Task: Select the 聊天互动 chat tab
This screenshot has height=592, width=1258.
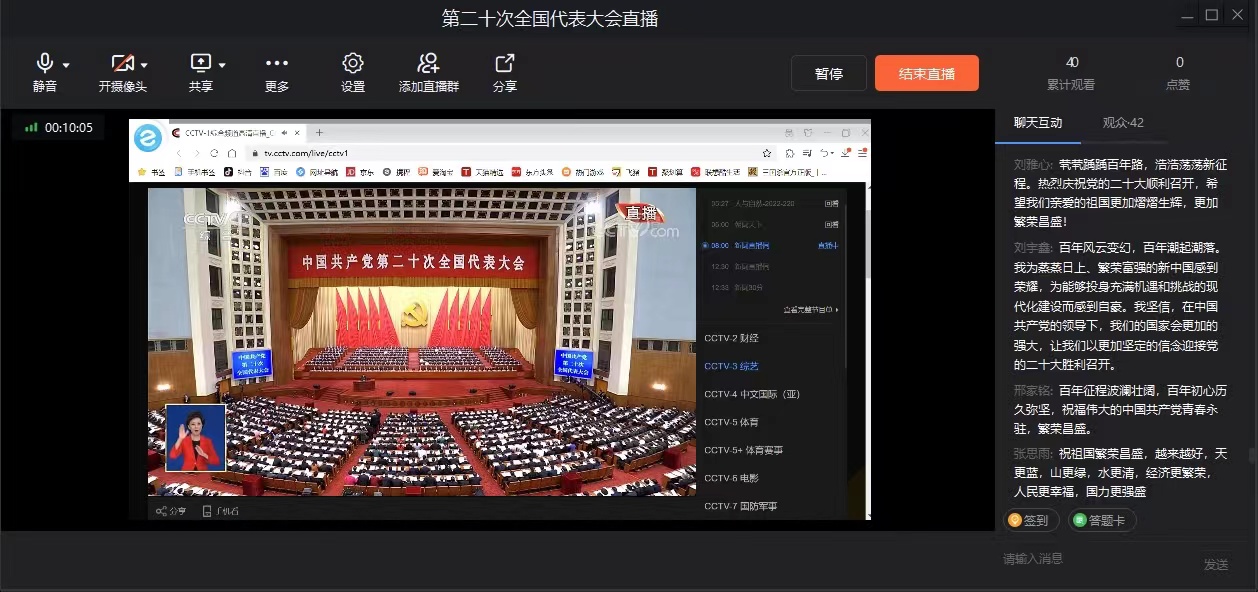Action: 1038,123
